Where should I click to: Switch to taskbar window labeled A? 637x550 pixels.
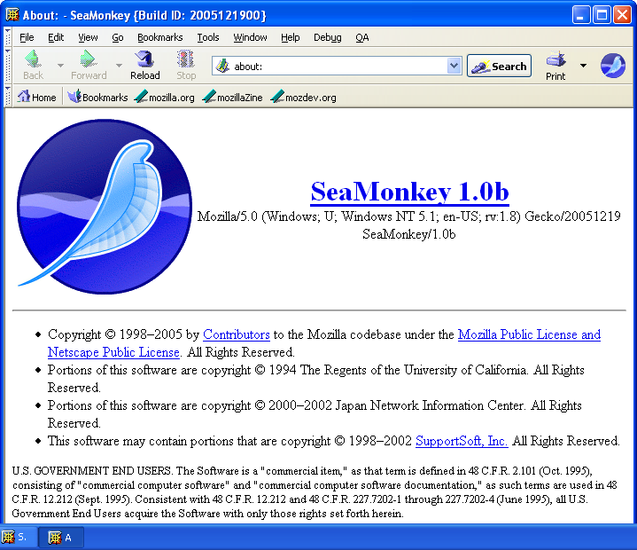pos(62,537)
